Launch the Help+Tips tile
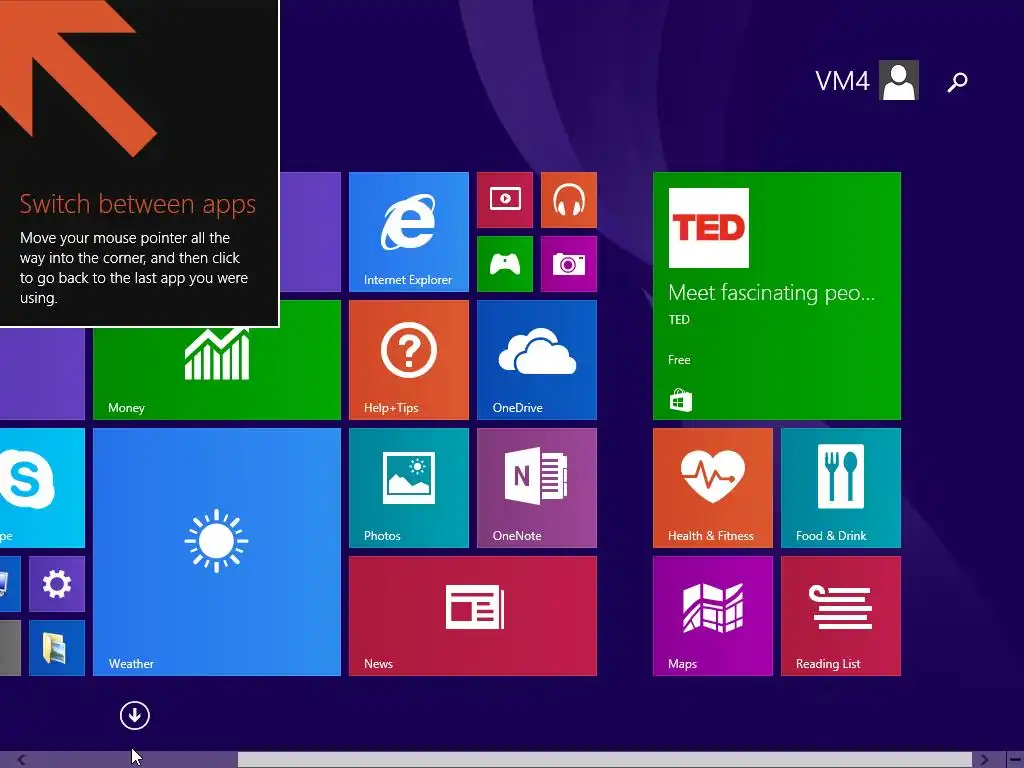 (x=409, y=360)
